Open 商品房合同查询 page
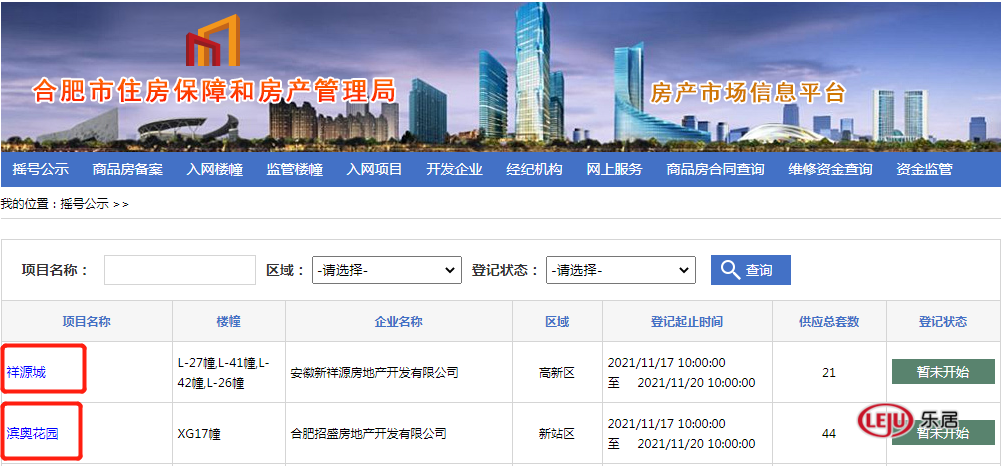The image size is (1003, 466). pos(715,169)
